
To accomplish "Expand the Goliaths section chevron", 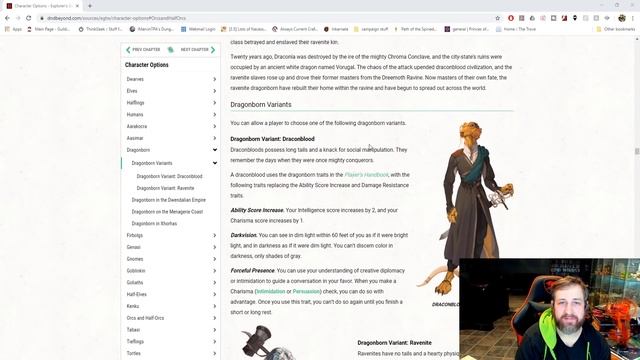I will coord(214,283).
